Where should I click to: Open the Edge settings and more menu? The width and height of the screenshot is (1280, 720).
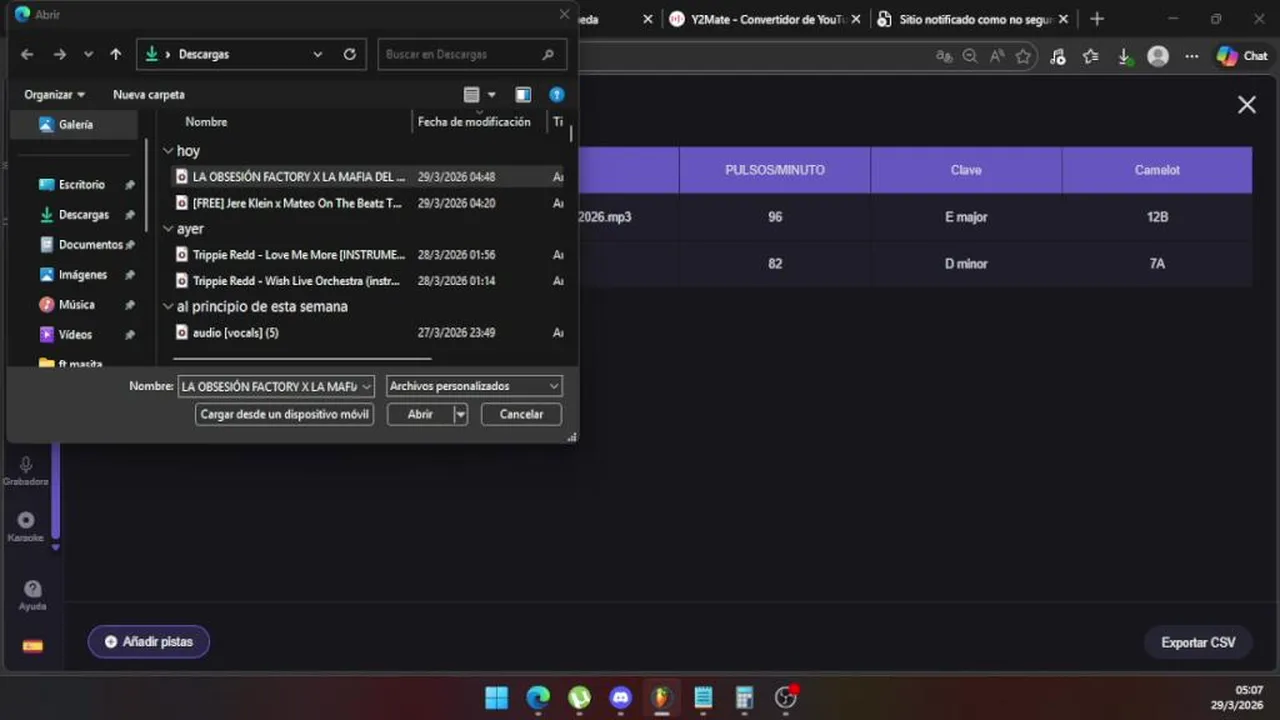tap(1191, 57)
